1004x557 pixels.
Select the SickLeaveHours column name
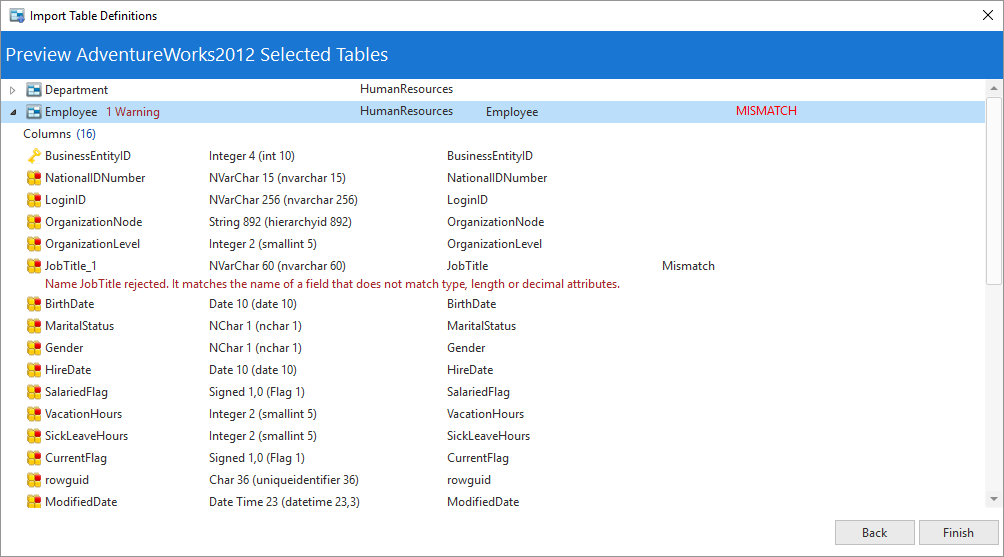click(x=86, y=436)
